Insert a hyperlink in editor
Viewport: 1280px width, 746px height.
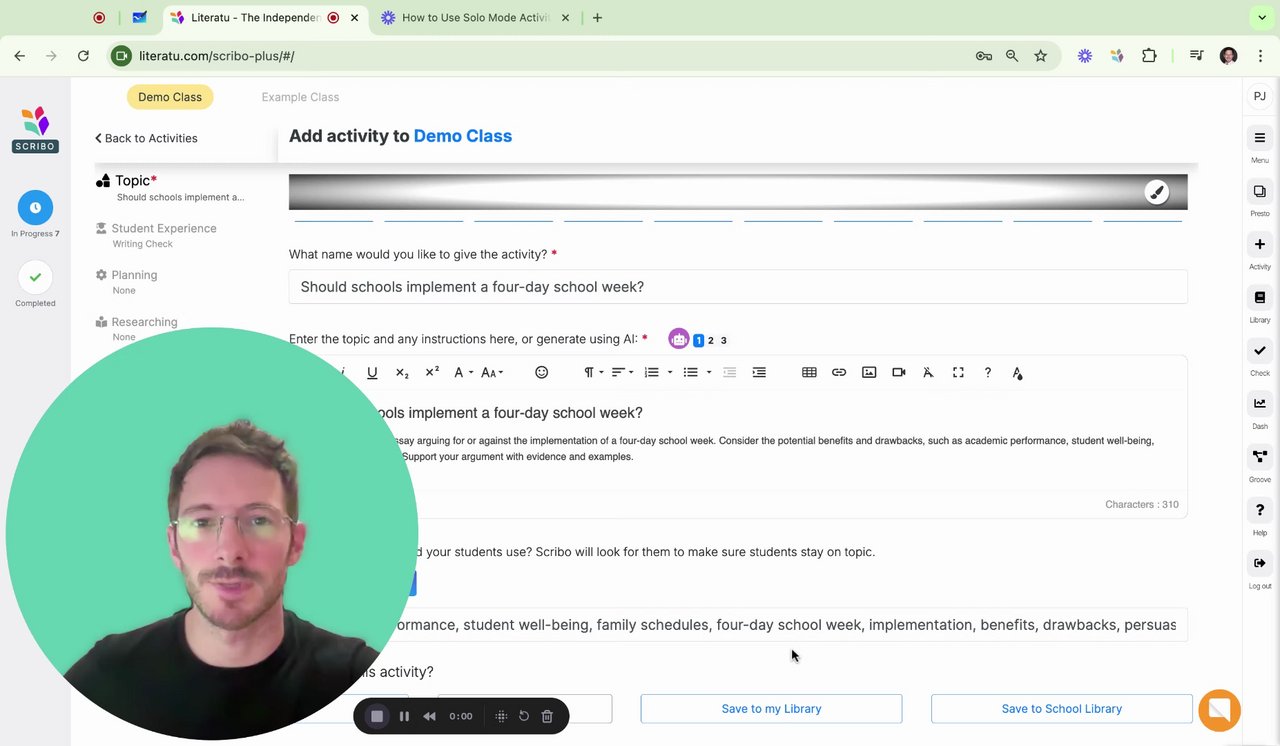click(839, 372)
